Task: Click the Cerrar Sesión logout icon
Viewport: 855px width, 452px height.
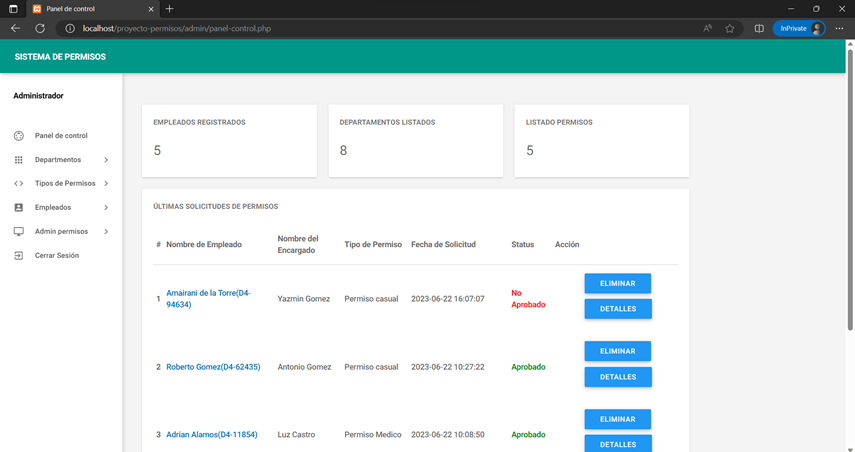Action: pyautogui.click(x=18, y=256)
